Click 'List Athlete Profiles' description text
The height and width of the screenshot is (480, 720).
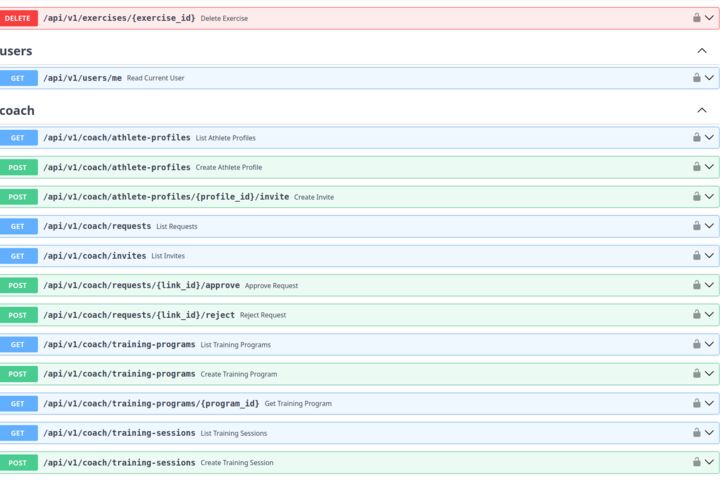(225, 138)
